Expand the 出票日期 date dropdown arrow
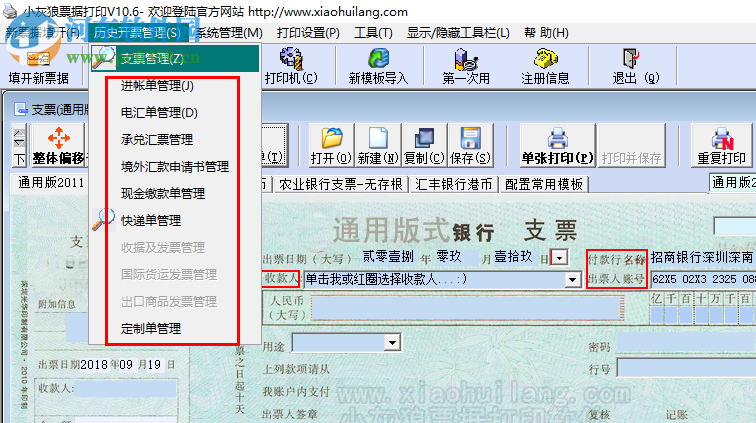 tap(559, 258)
